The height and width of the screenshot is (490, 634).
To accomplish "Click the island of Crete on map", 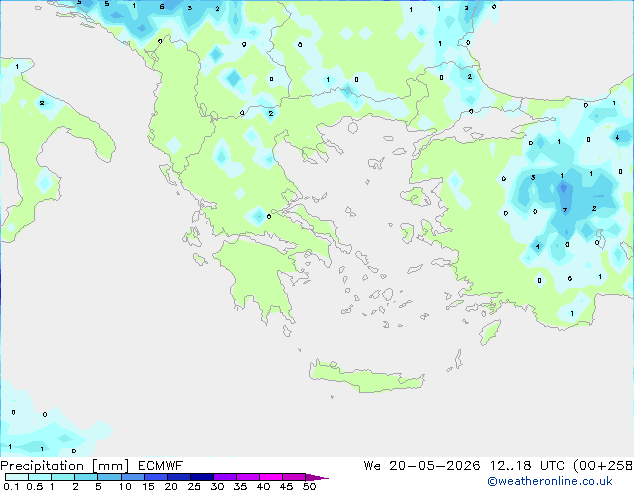I will click(x=366, y=377).
